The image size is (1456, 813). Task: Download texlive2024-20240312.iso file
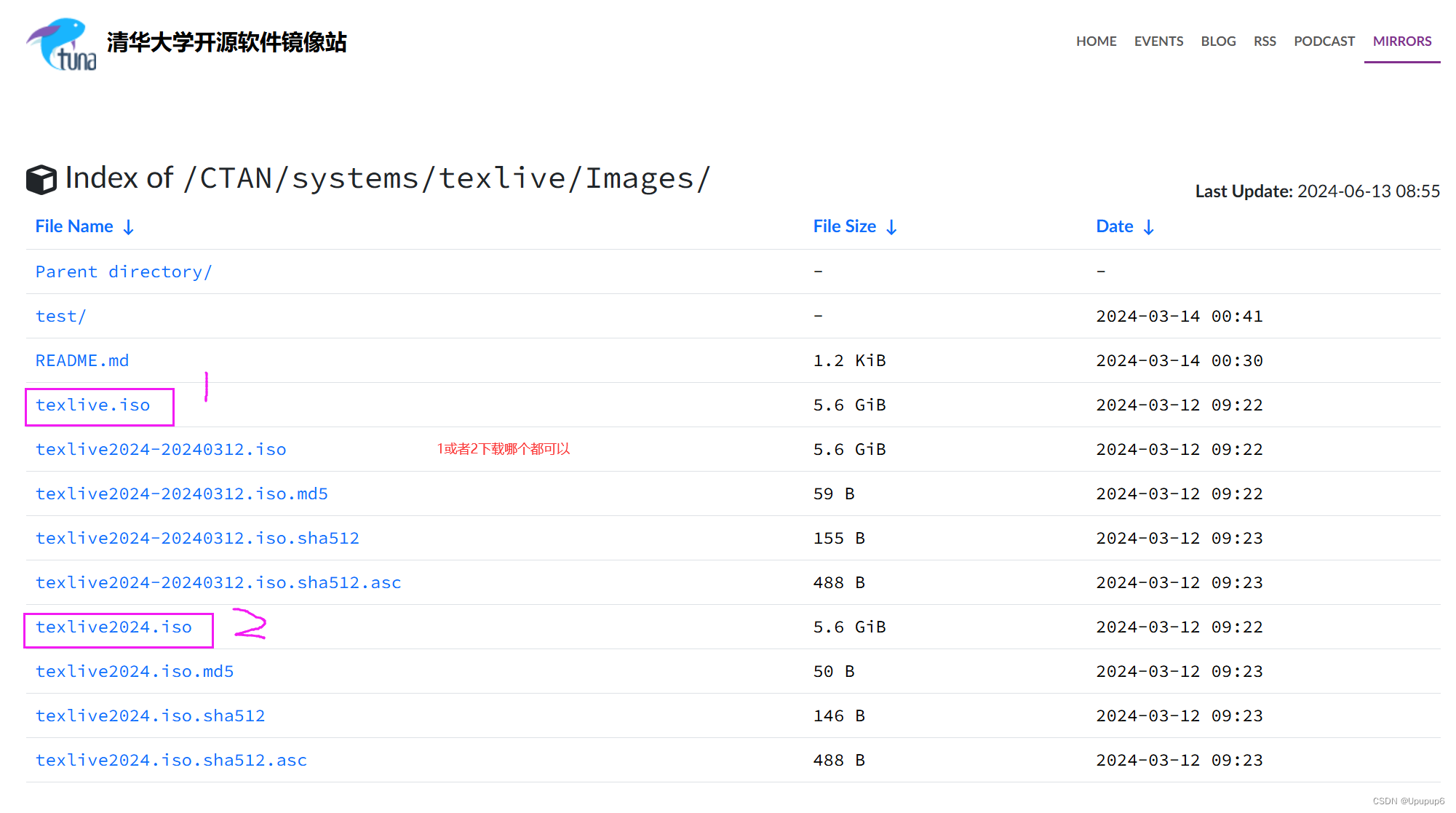(161, 450)
